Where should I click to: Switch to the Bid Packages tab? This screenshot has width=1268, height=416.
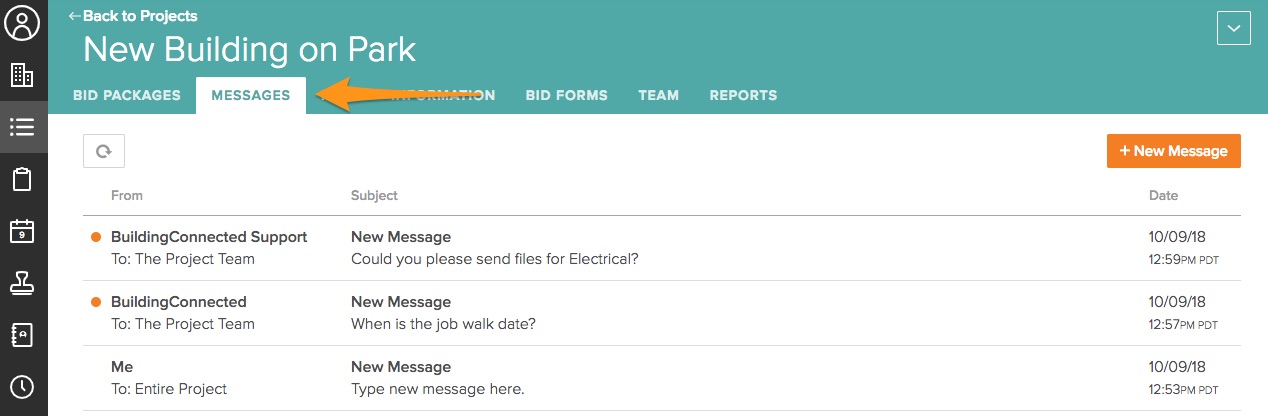(127, 96)
